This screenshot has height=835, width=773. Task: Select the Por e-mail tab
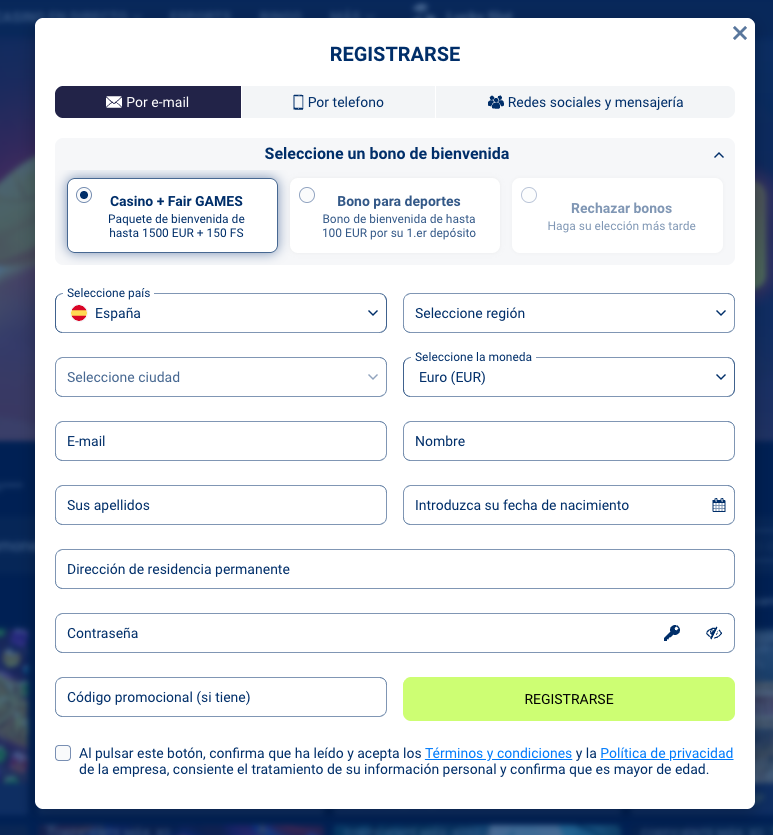[x=148, y=102]
